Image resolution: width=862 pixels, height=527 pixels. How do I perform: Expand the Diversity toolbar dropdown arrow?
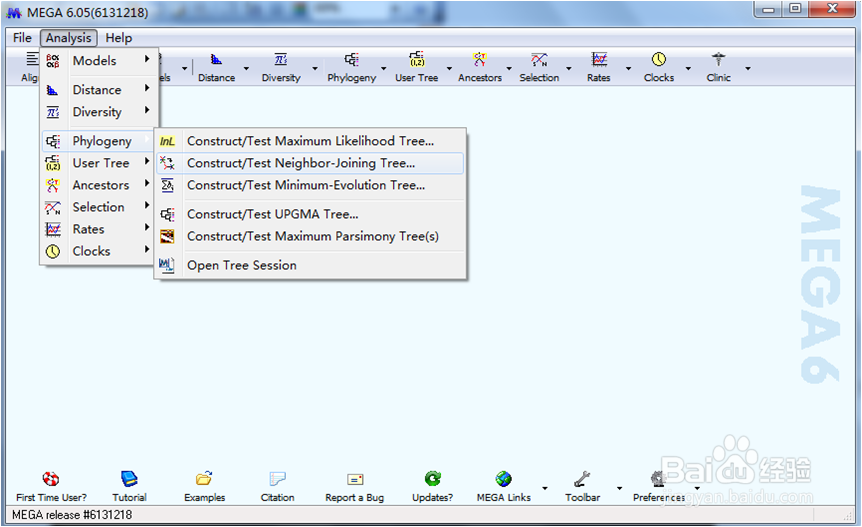point(315,69)
